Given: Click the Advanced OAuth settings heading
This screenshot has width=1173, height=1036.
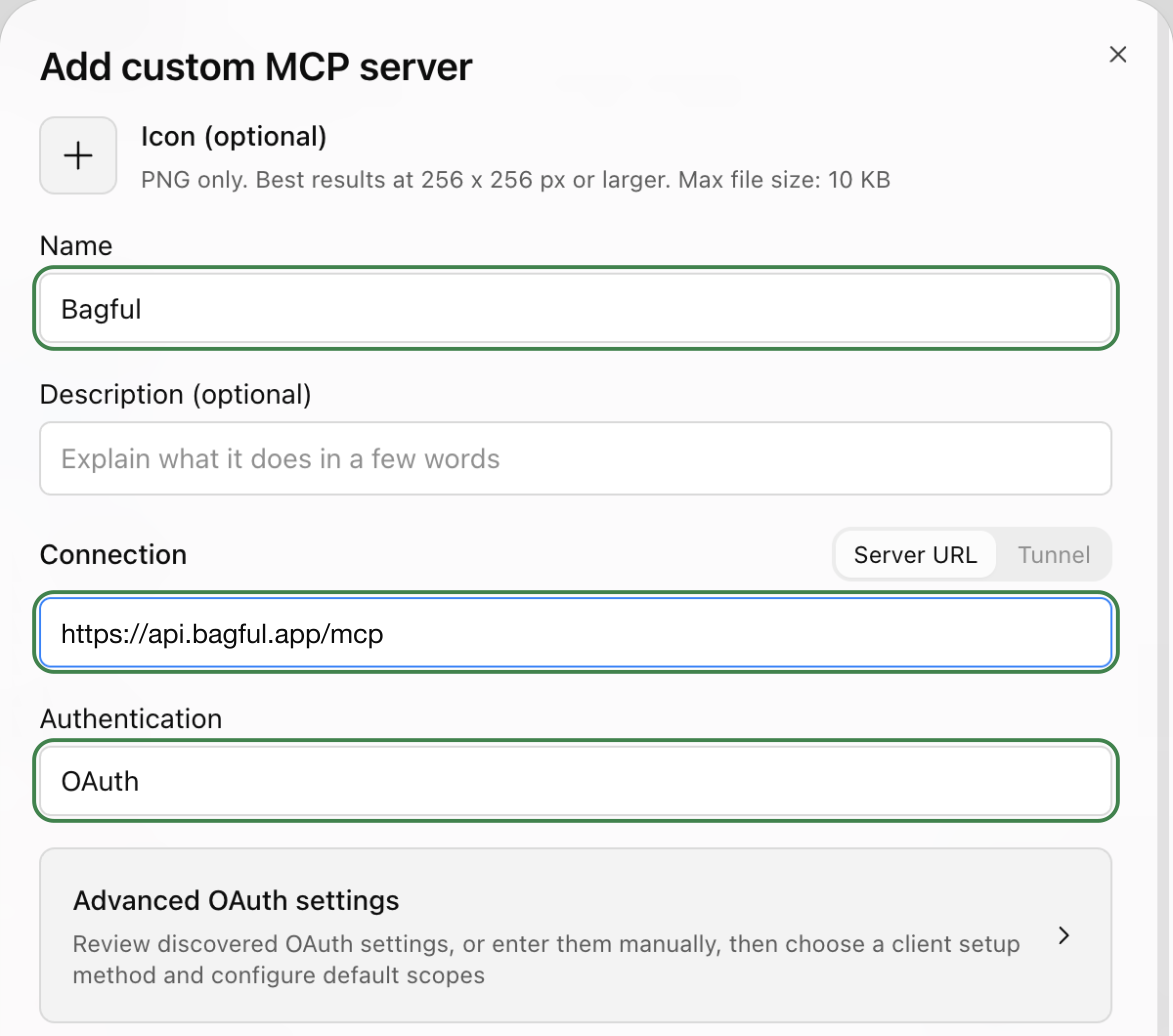Looking at the screenshot, I should tap(236, 901).
